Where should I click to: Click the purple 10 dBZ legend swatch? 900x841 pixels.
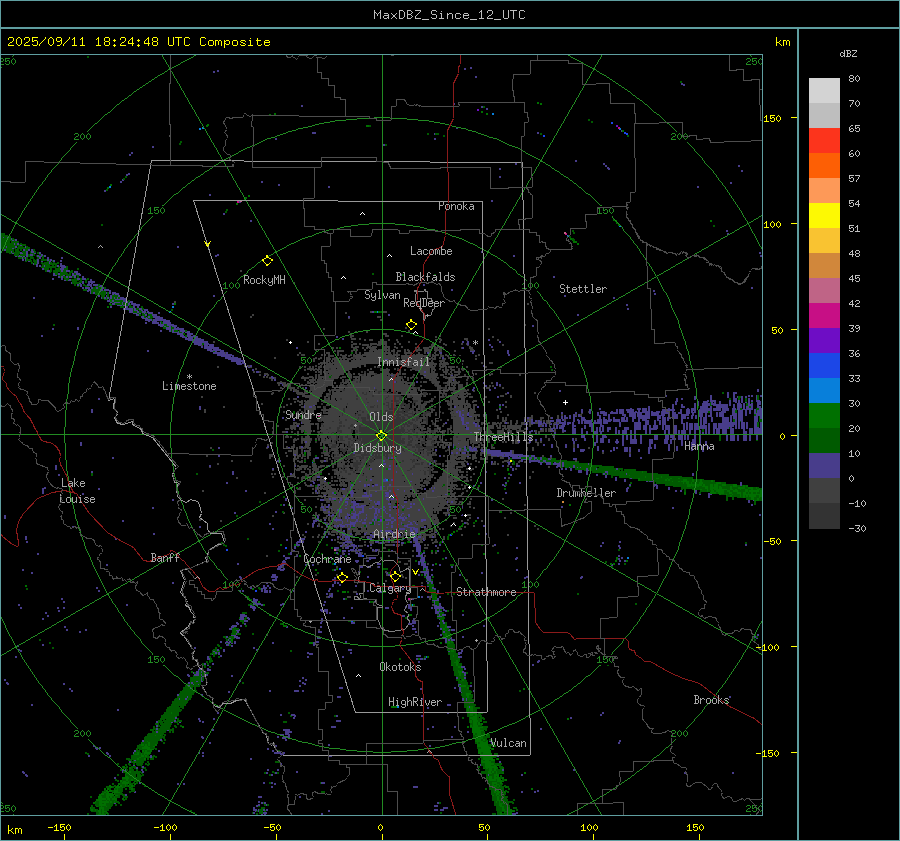tap(824, 466)
